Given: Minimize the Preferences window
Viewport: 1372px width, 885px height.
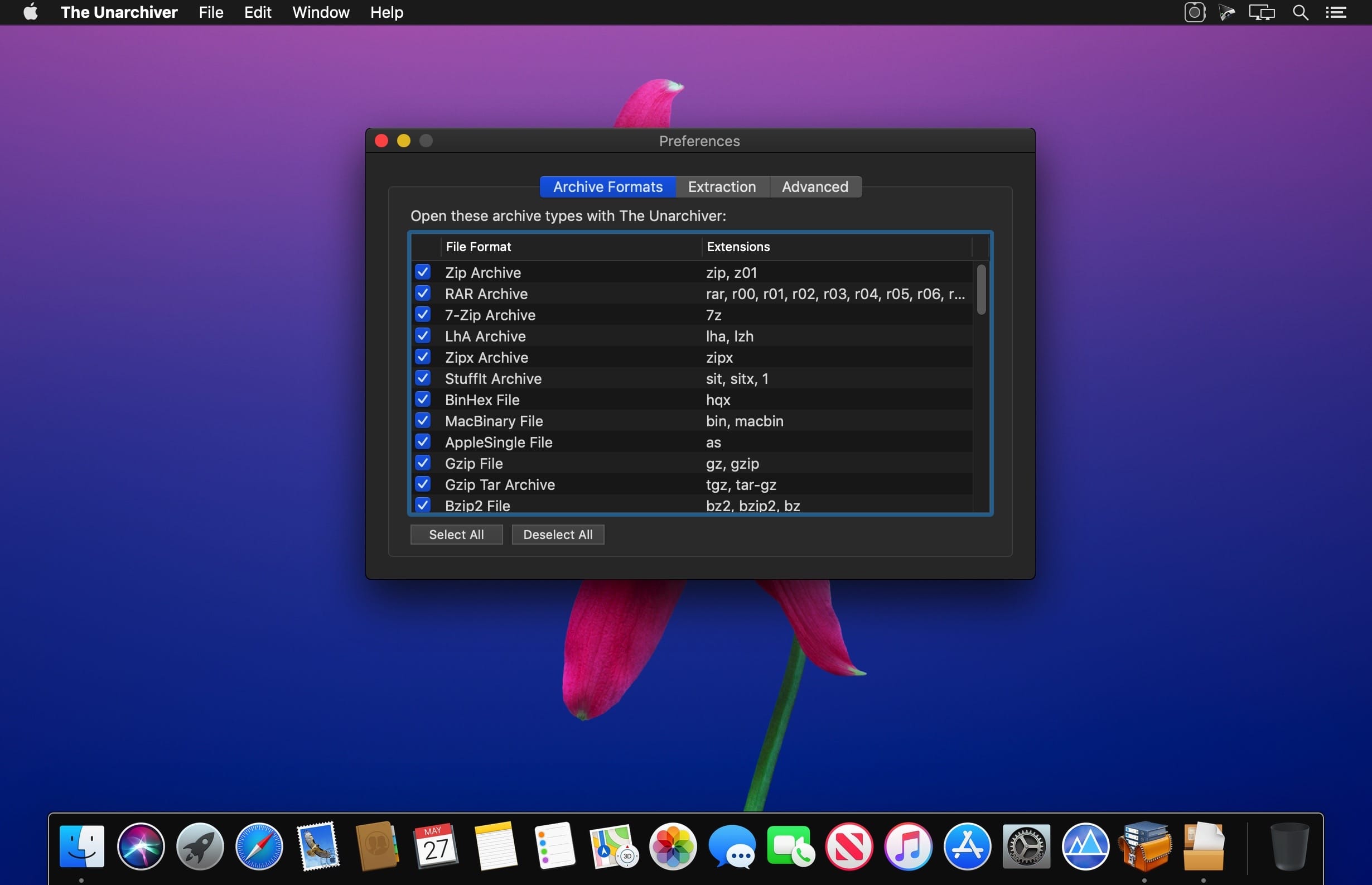Looking at the screenshot, I should coord(404,141).
